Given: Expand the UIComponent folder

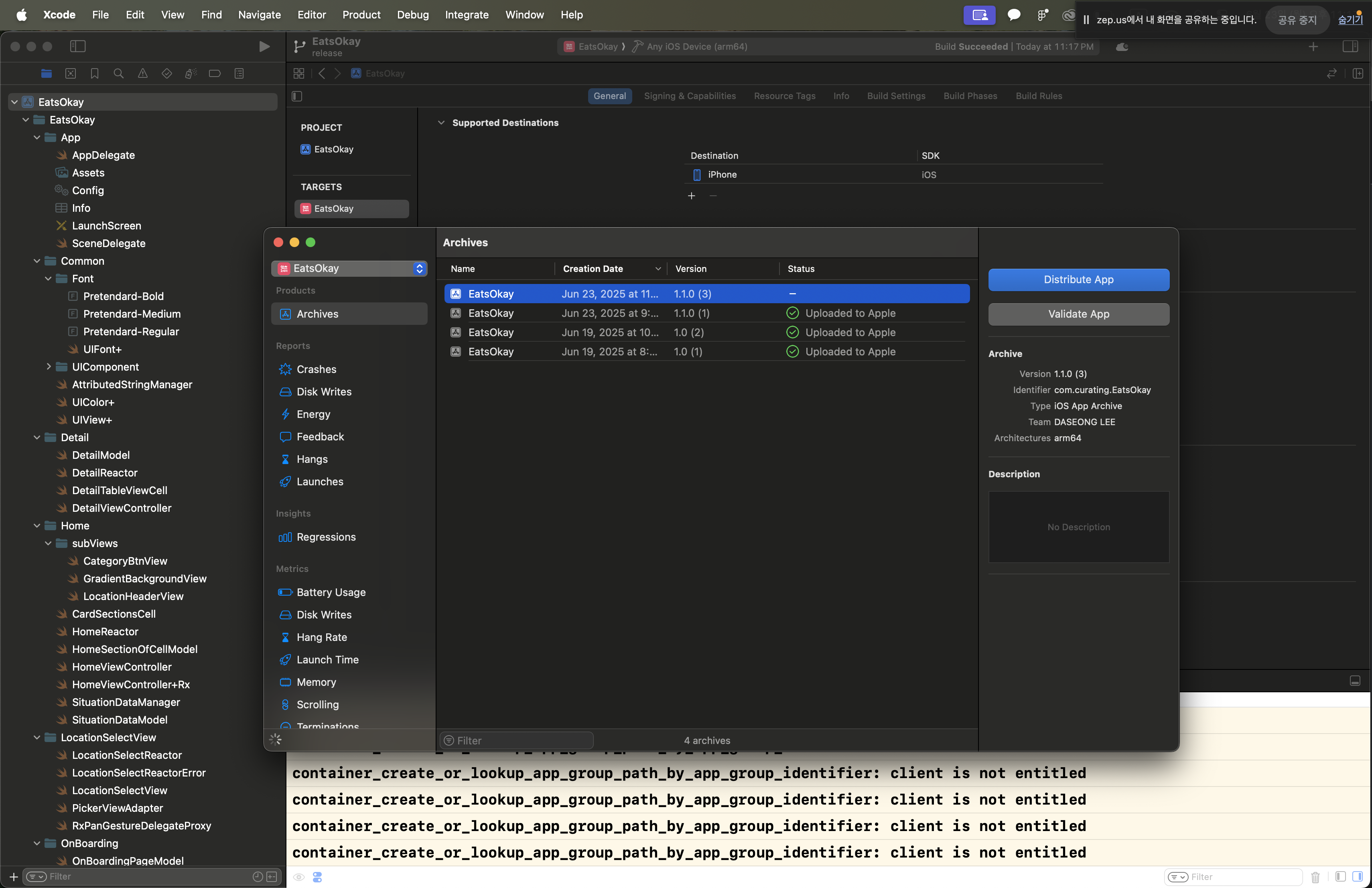Looking at the screenshot, I should click(49, 367).
